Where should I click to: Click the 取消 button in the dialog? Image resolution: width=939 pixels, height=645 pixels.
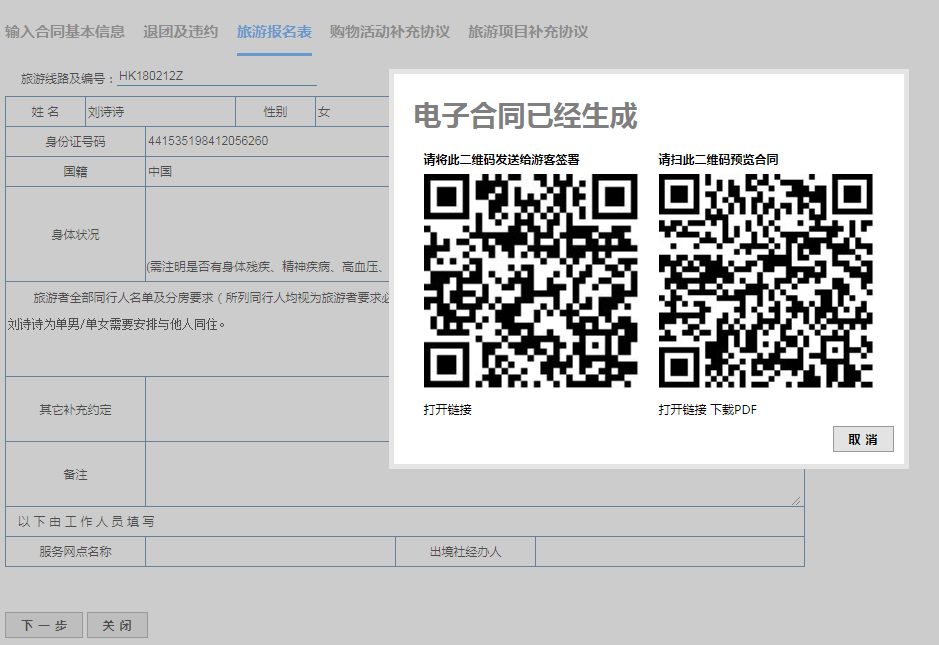tap(863, 439)
